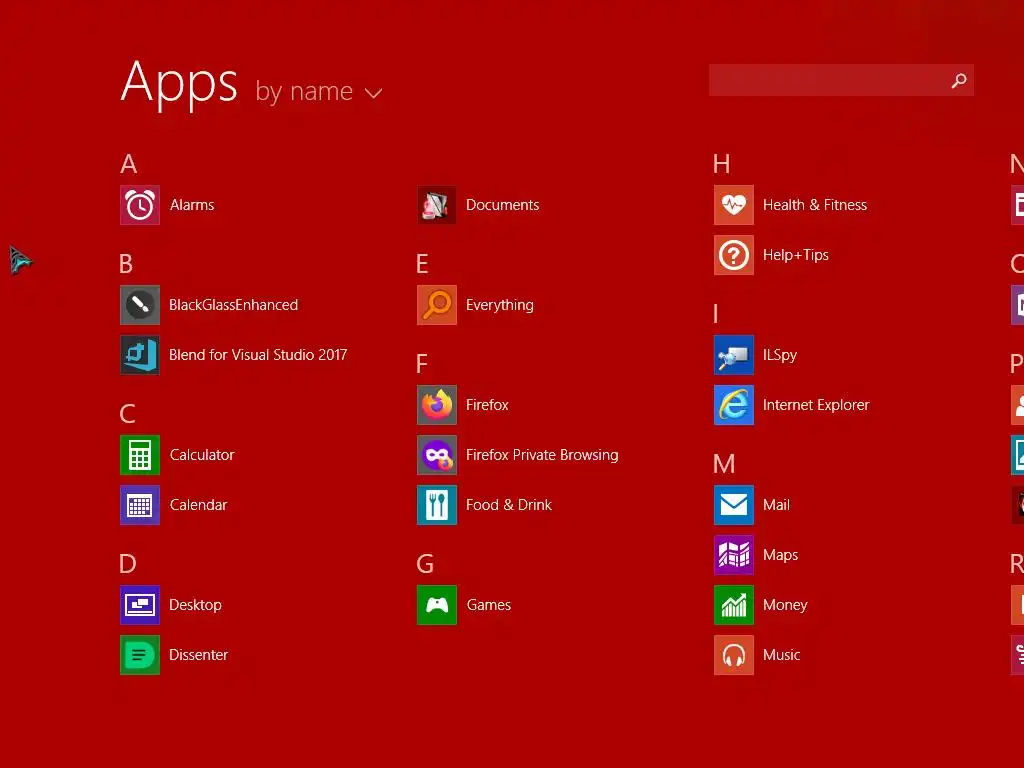Viewport: 1024px width, 768px height.
Task: Open the Alarms app icon
Action: point(140,205)
